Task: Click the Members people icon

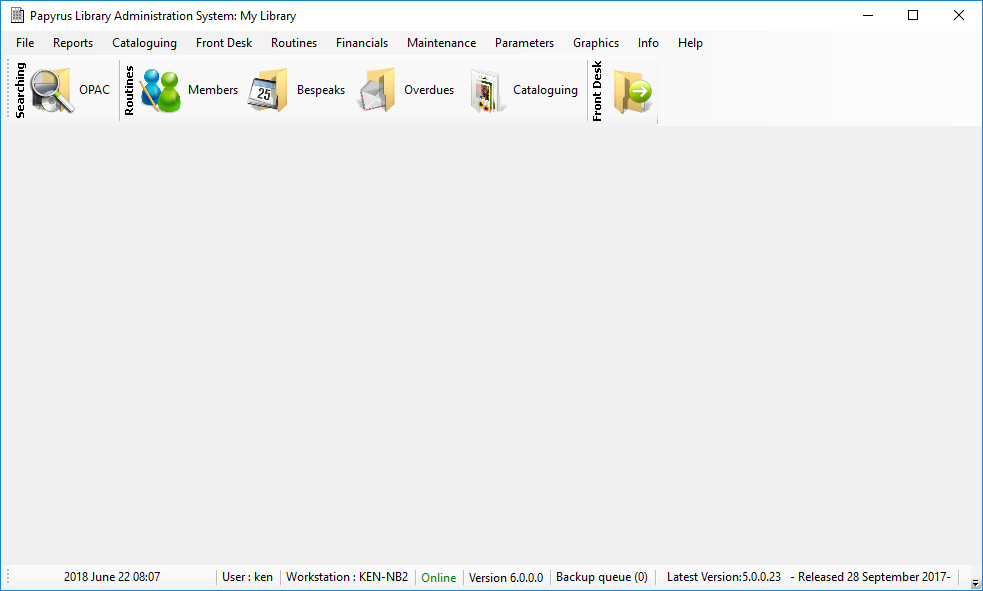Action: 160,90
